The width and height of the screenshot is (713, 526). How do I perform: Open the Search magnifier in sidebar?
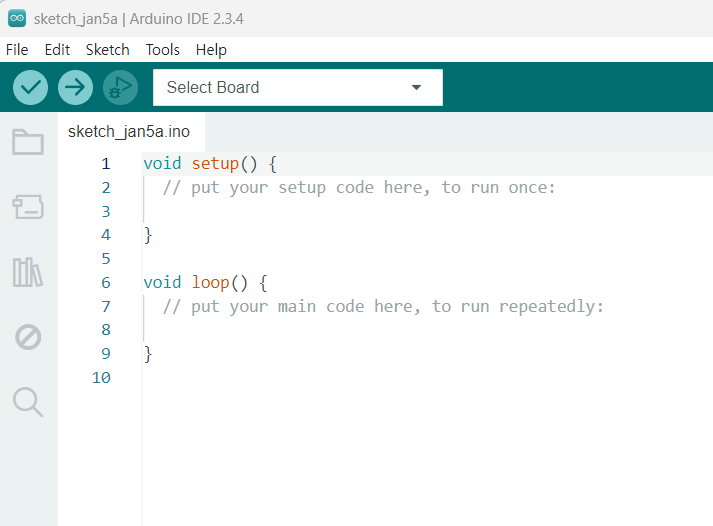28,402
